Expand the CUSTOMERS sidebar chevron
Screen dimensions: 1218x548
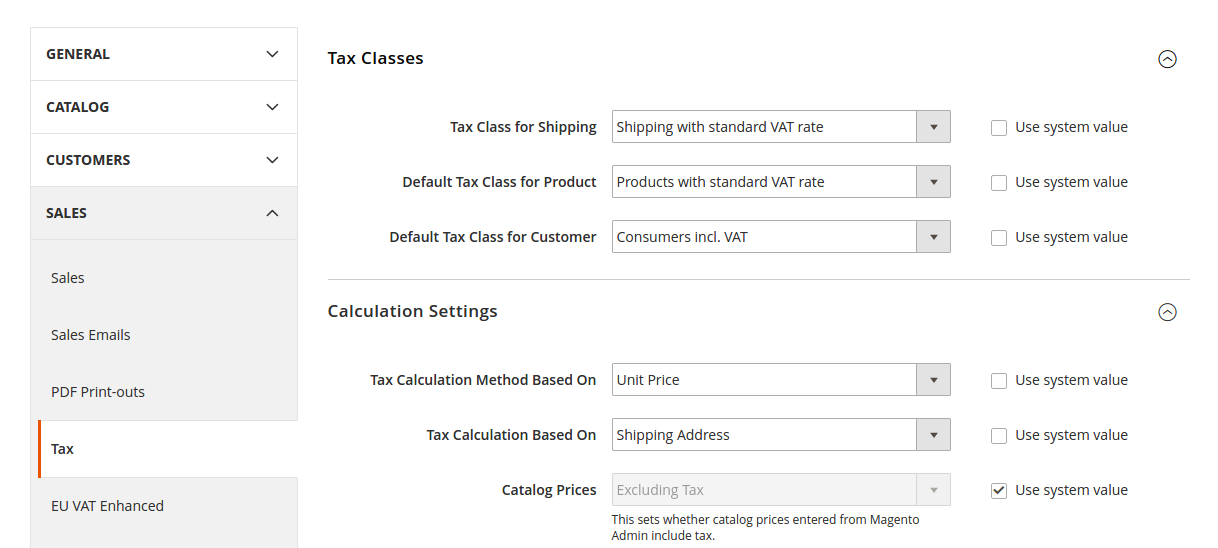[x=272, y=160]
